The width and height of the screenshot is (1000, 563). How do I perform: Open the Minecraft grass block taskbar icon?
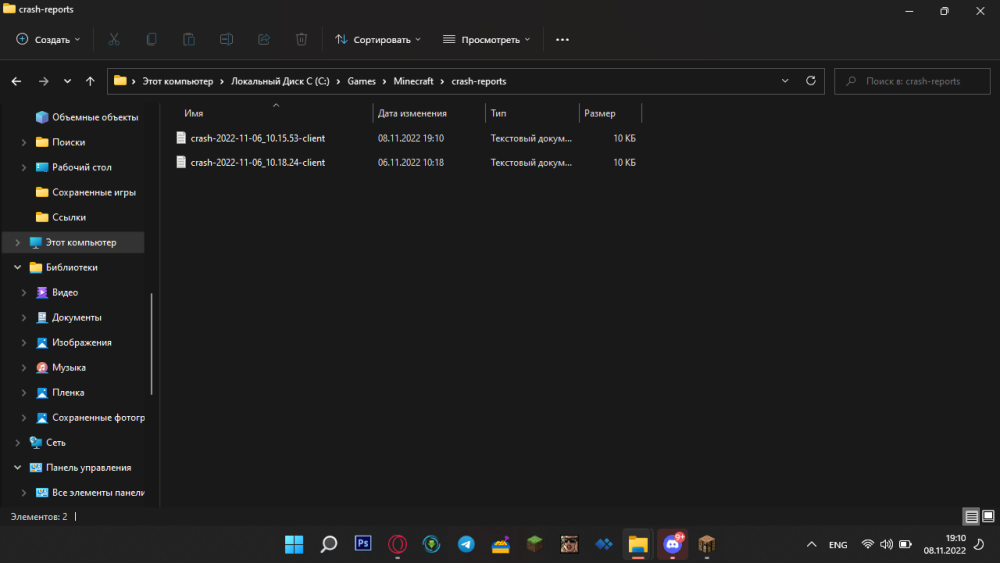coord(534,544)
